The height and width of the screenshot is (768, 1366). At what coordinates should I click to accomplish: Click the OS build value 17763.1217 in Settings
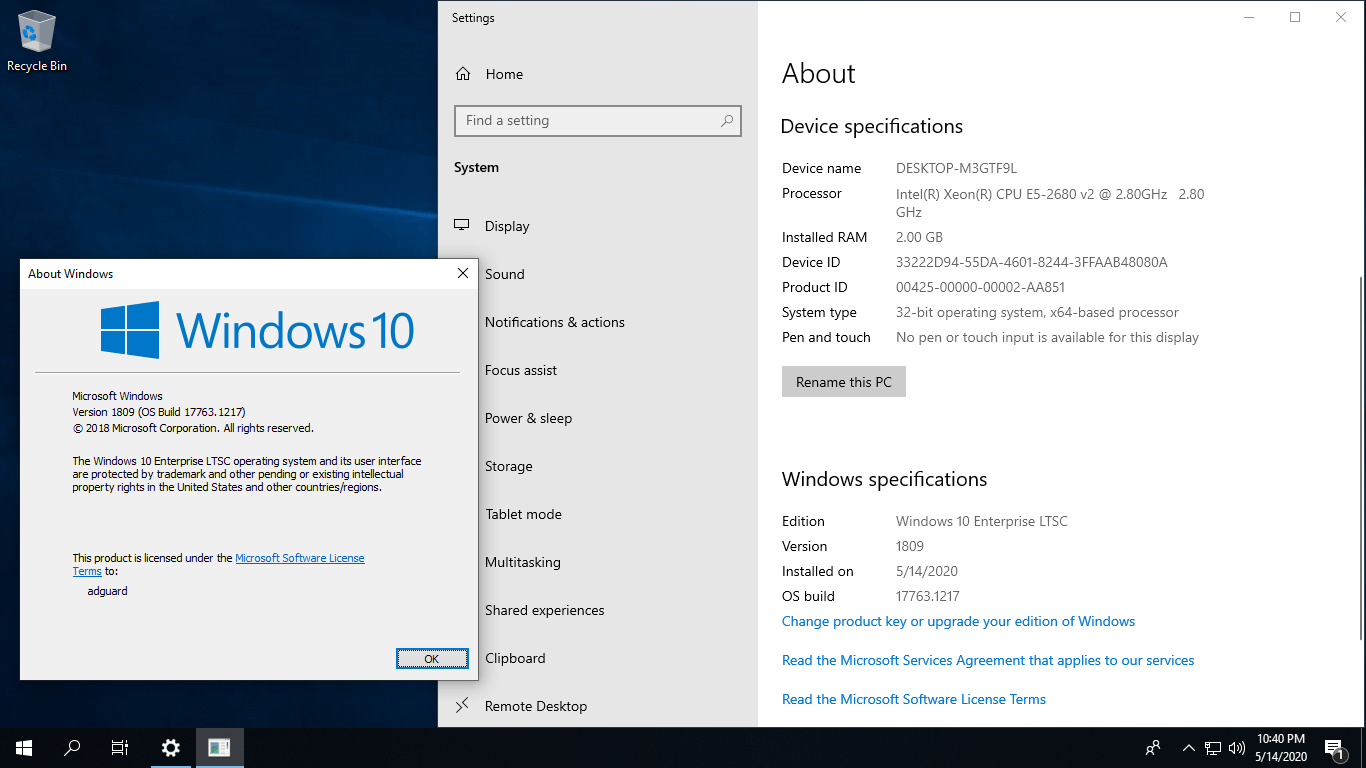tap(928, 596)
